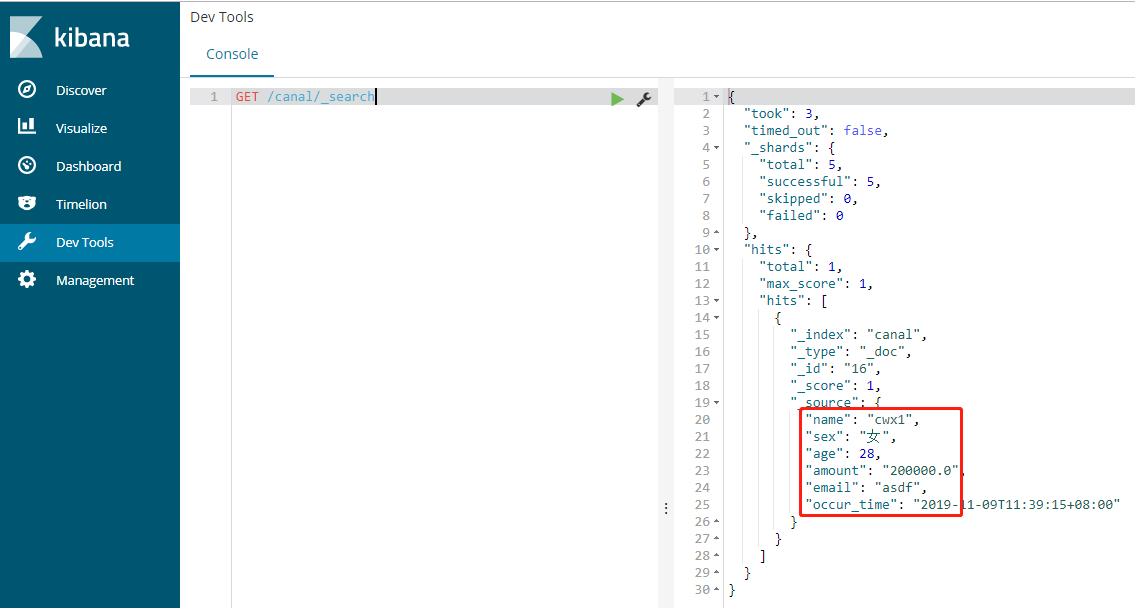Click the "successful": 5 line
1135x608 pixels.
tap(819, 182)
